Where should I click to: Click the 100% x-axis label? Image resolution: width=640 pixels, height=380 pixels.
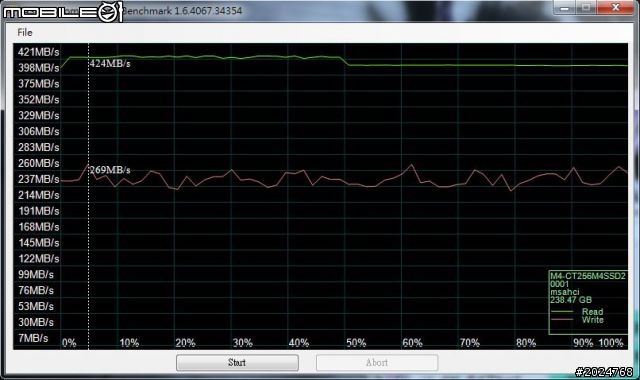[x=611, y=343]
